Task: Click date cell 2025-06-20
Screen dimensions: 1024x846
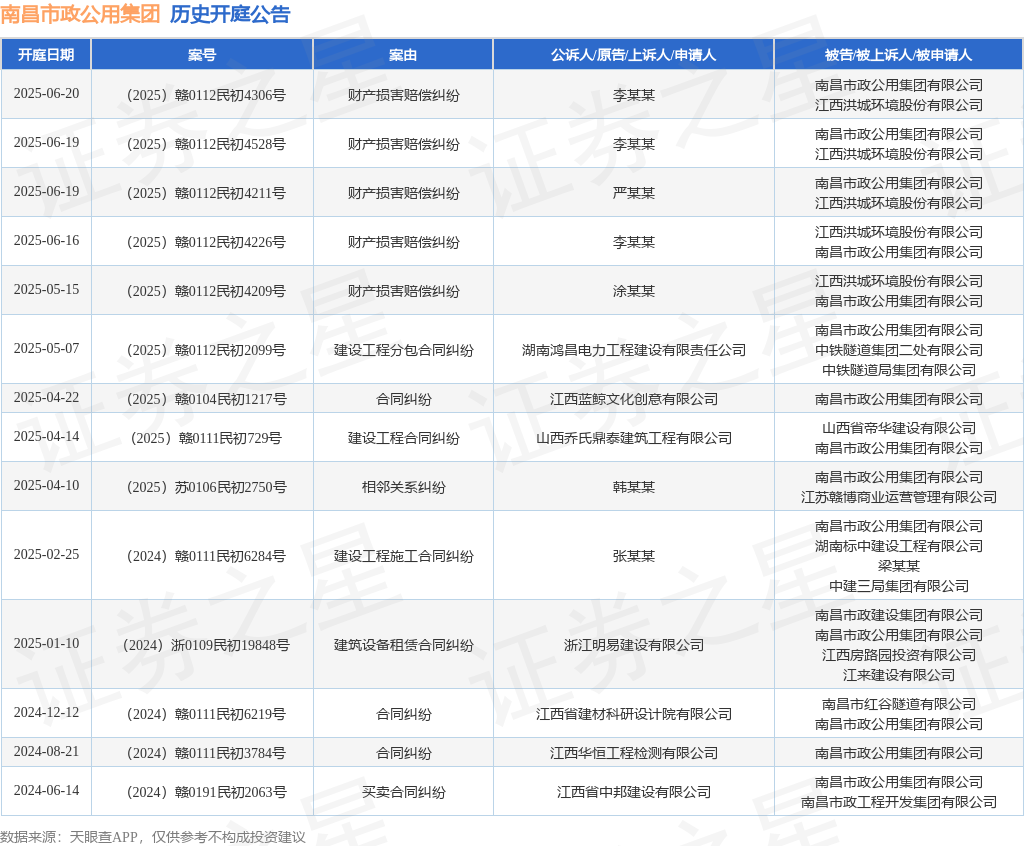Action: point(46,93)
